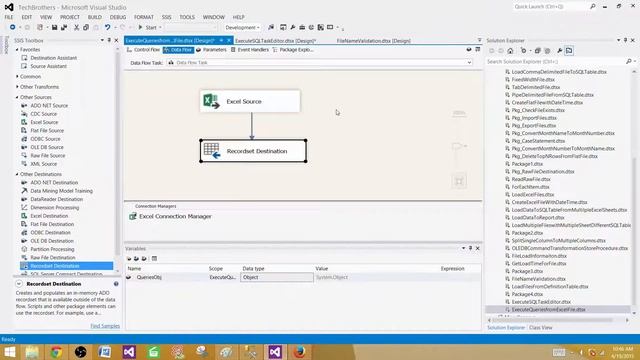Open the FILE menu
This screenshot has width=640, height=360.
point(9,17)
